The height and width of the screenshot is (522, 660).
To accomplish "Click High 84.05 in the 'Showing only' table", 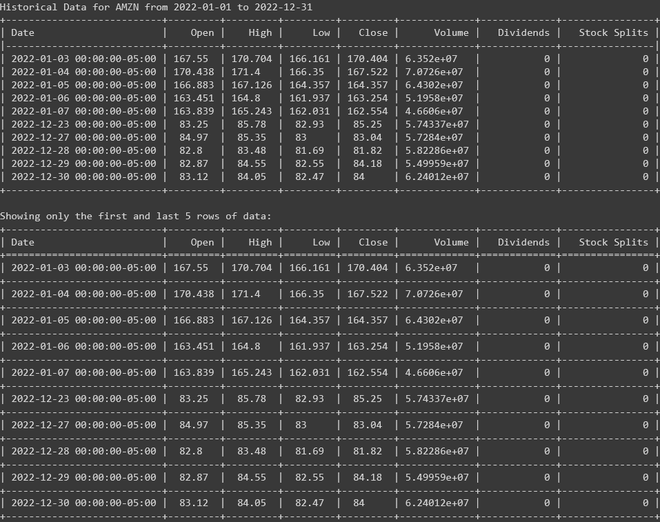I will pyautogui.click(x=252, y=503).
